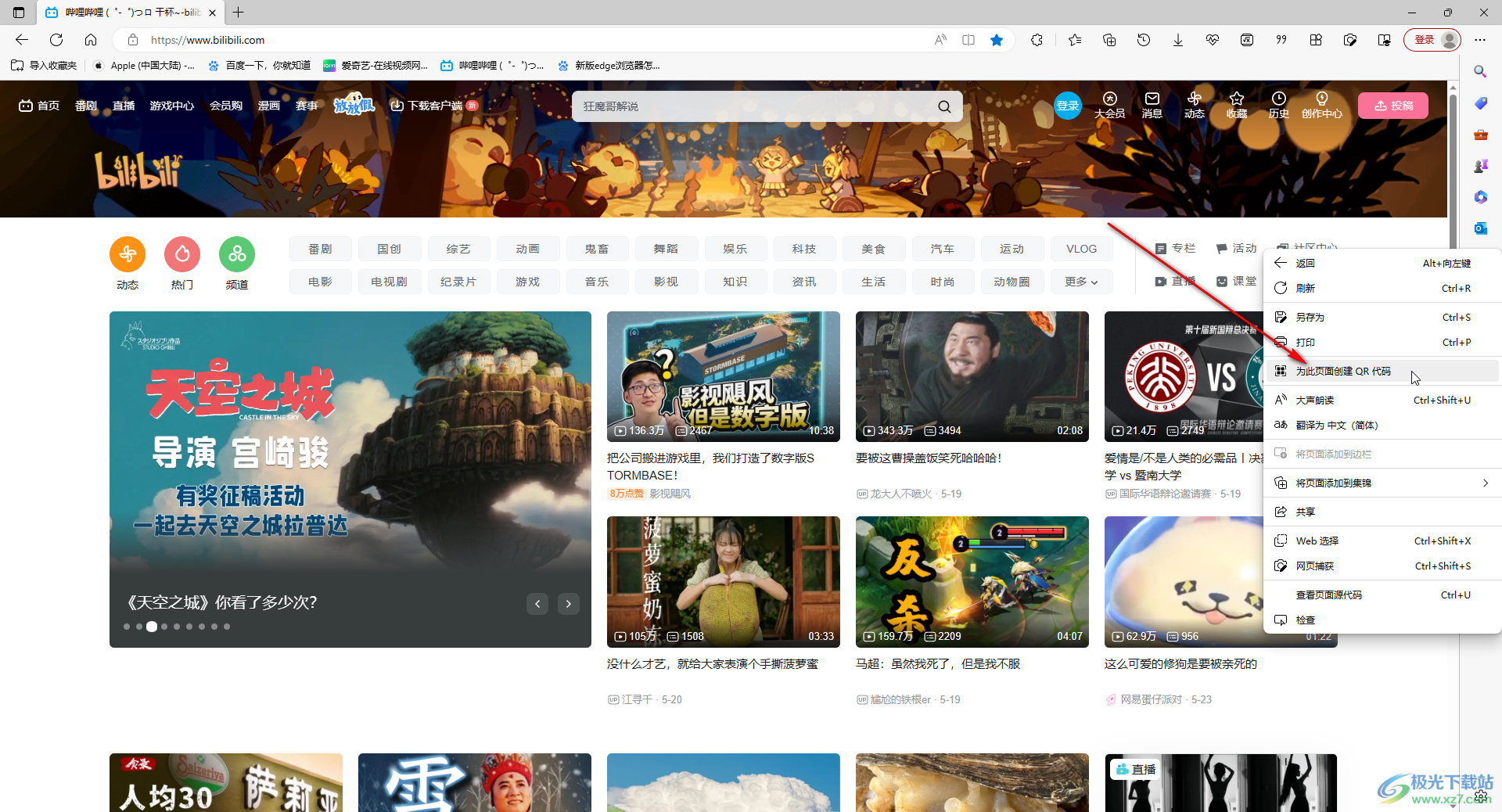Open the favorites list icon
1502x812 pixels.
click(1075, 40)
